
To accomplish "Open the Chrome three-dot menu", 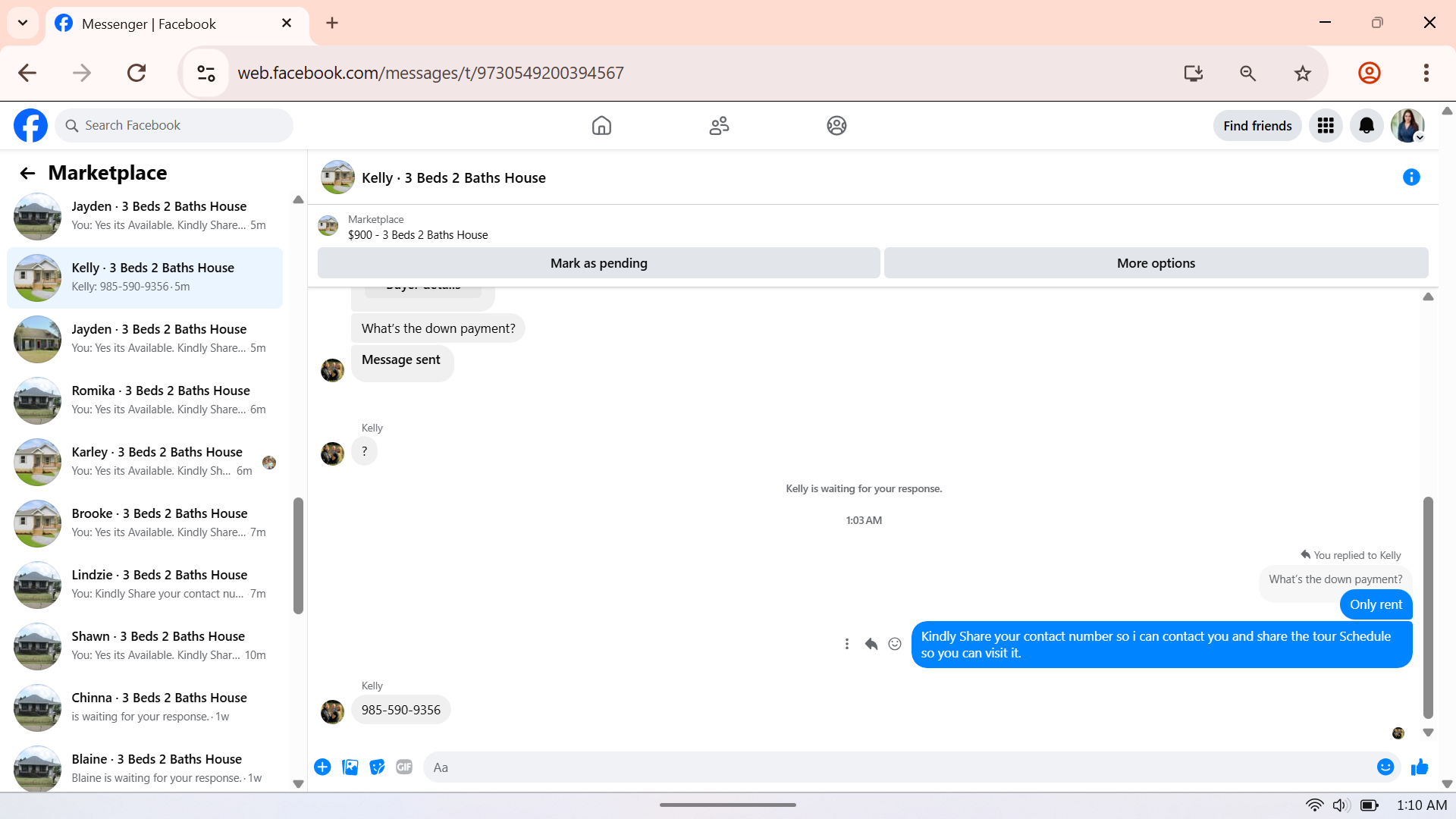I will click(x=1426, y=73).
